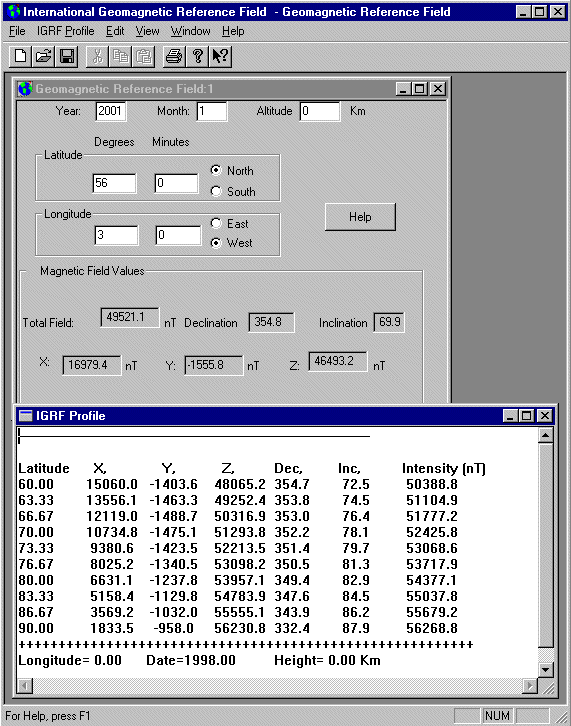Activate context help arrow-question icon
571x726 pixels.
(x=220, y=56)
